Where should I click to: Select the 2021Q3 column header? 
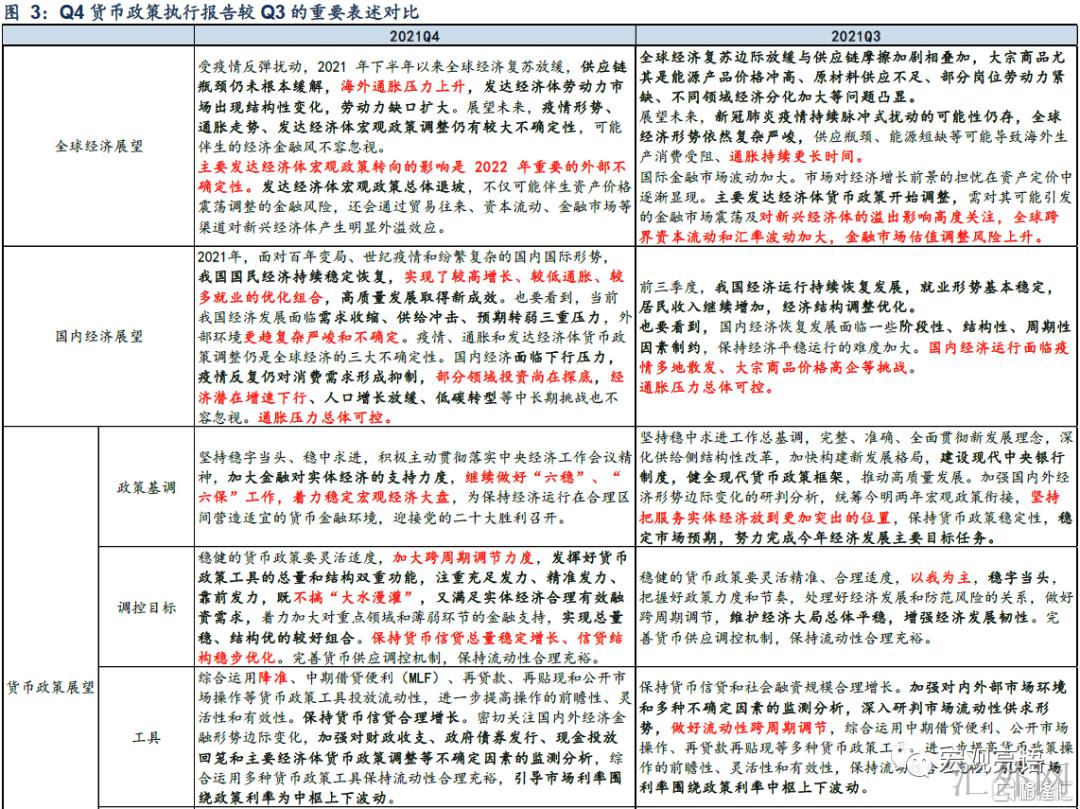pos(855,34)
